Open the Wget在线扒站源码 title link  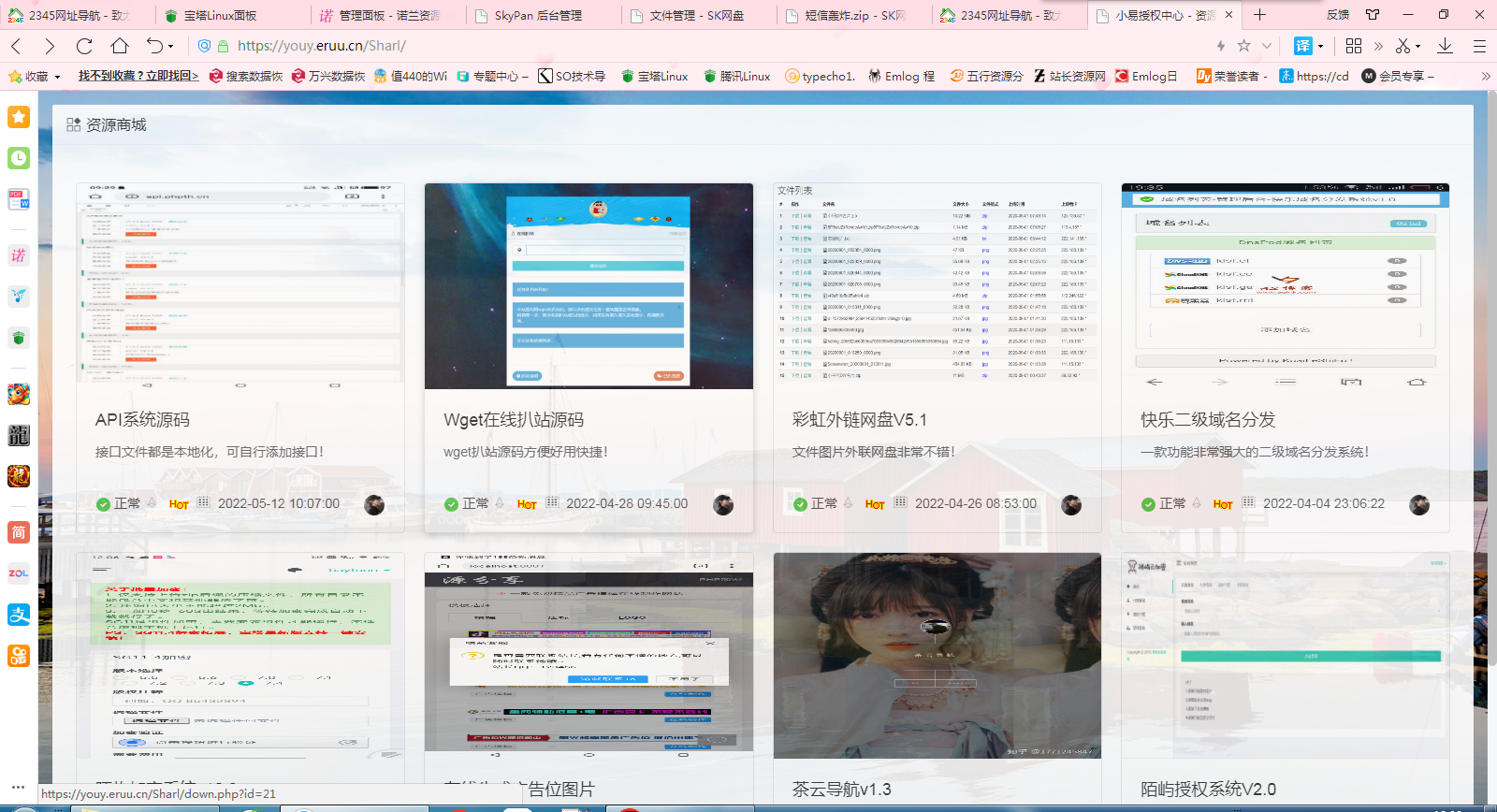point(514,420)
